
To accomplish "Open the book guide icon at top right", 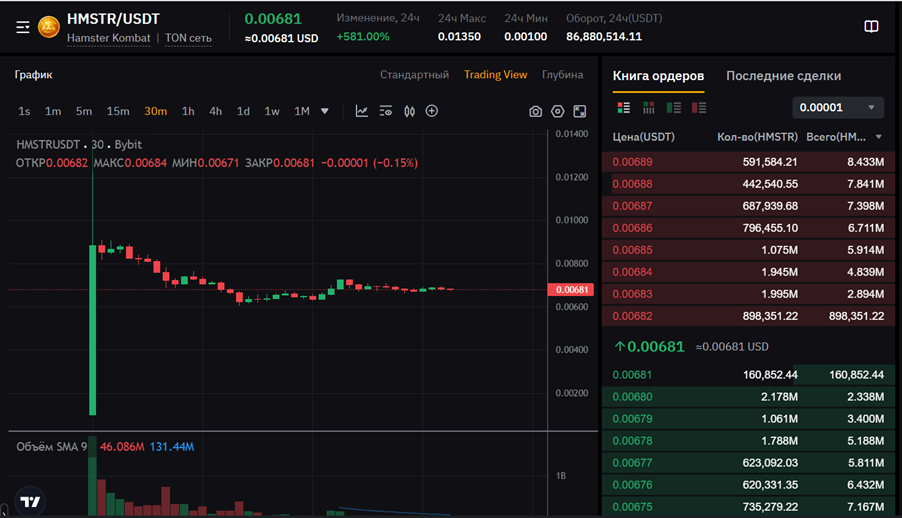I will [x=871, y=26].
